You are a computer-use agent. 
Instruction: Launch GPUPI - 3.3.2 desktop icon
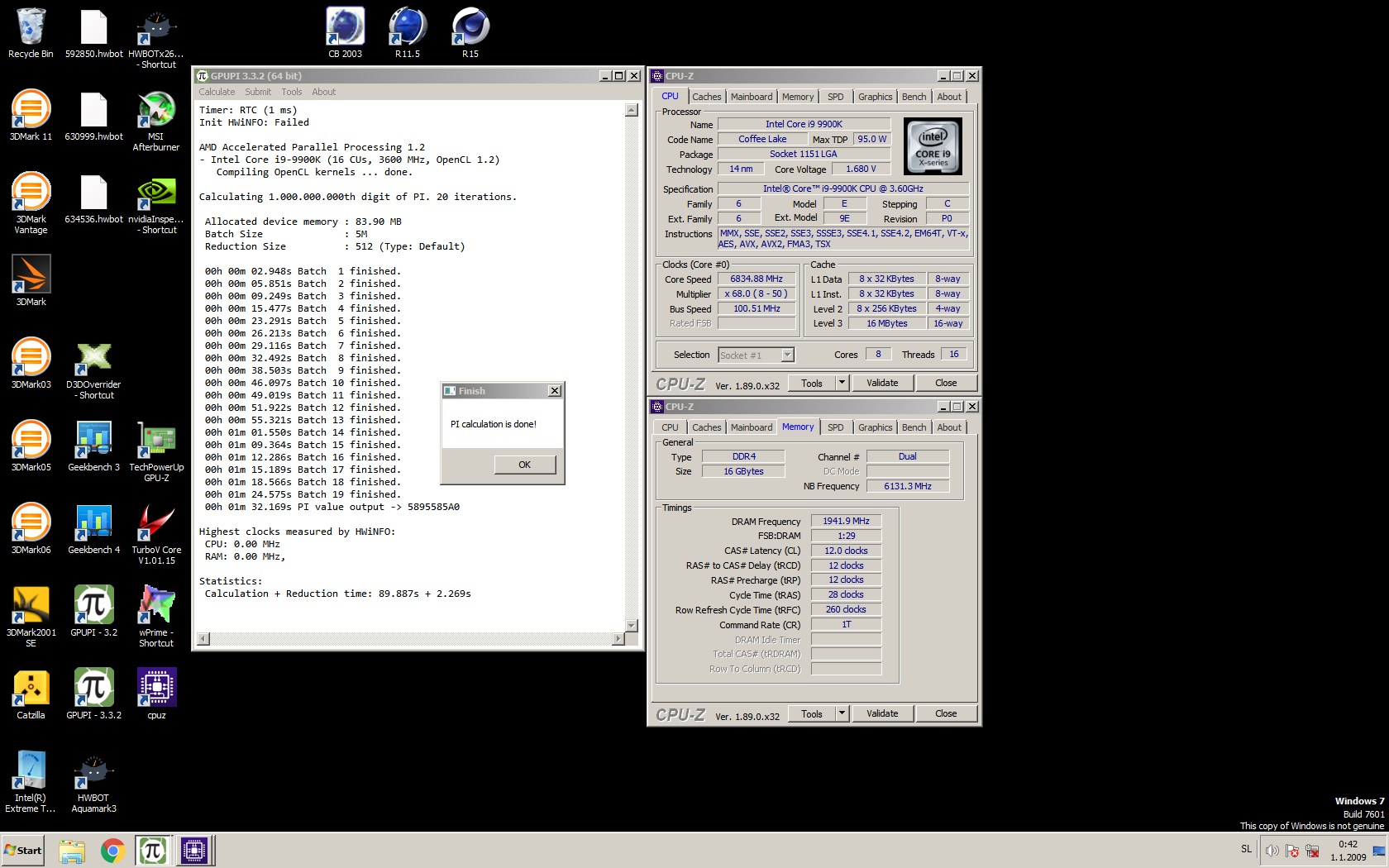[93, 694]
